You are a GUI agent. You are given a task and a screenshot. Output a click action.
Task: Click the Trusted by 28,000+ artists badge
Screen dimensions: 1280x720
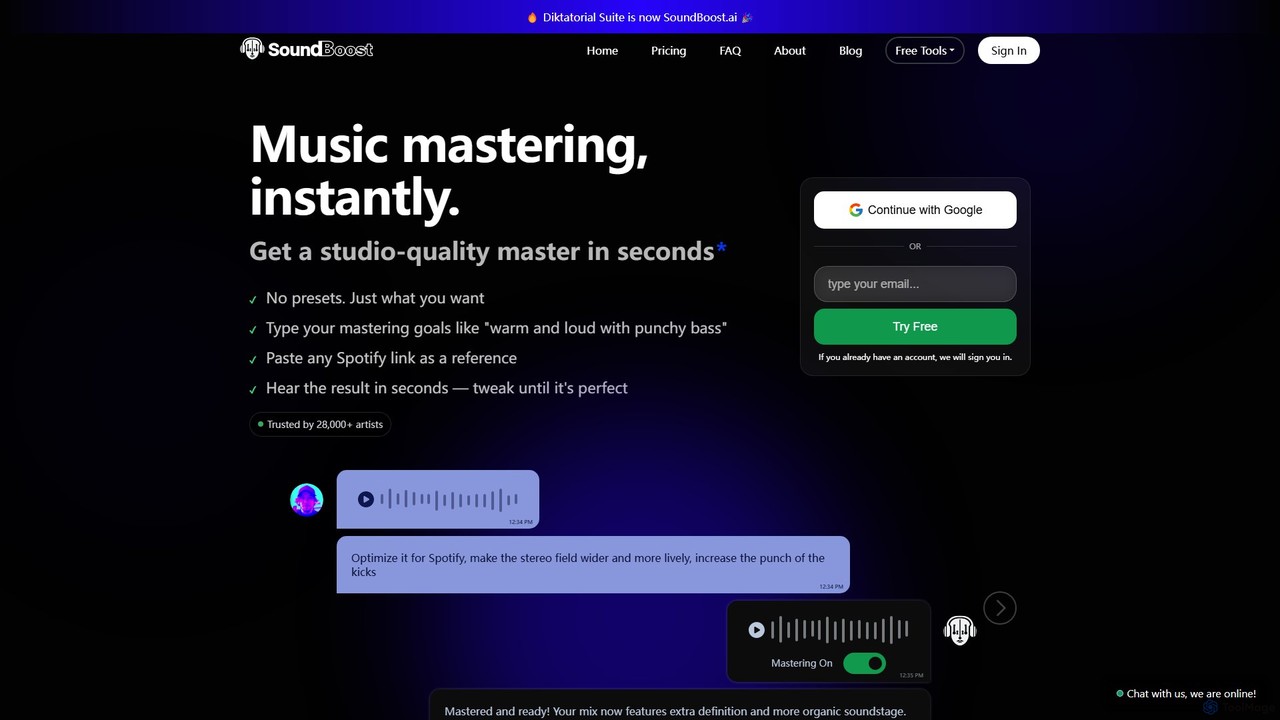[320, 424]
